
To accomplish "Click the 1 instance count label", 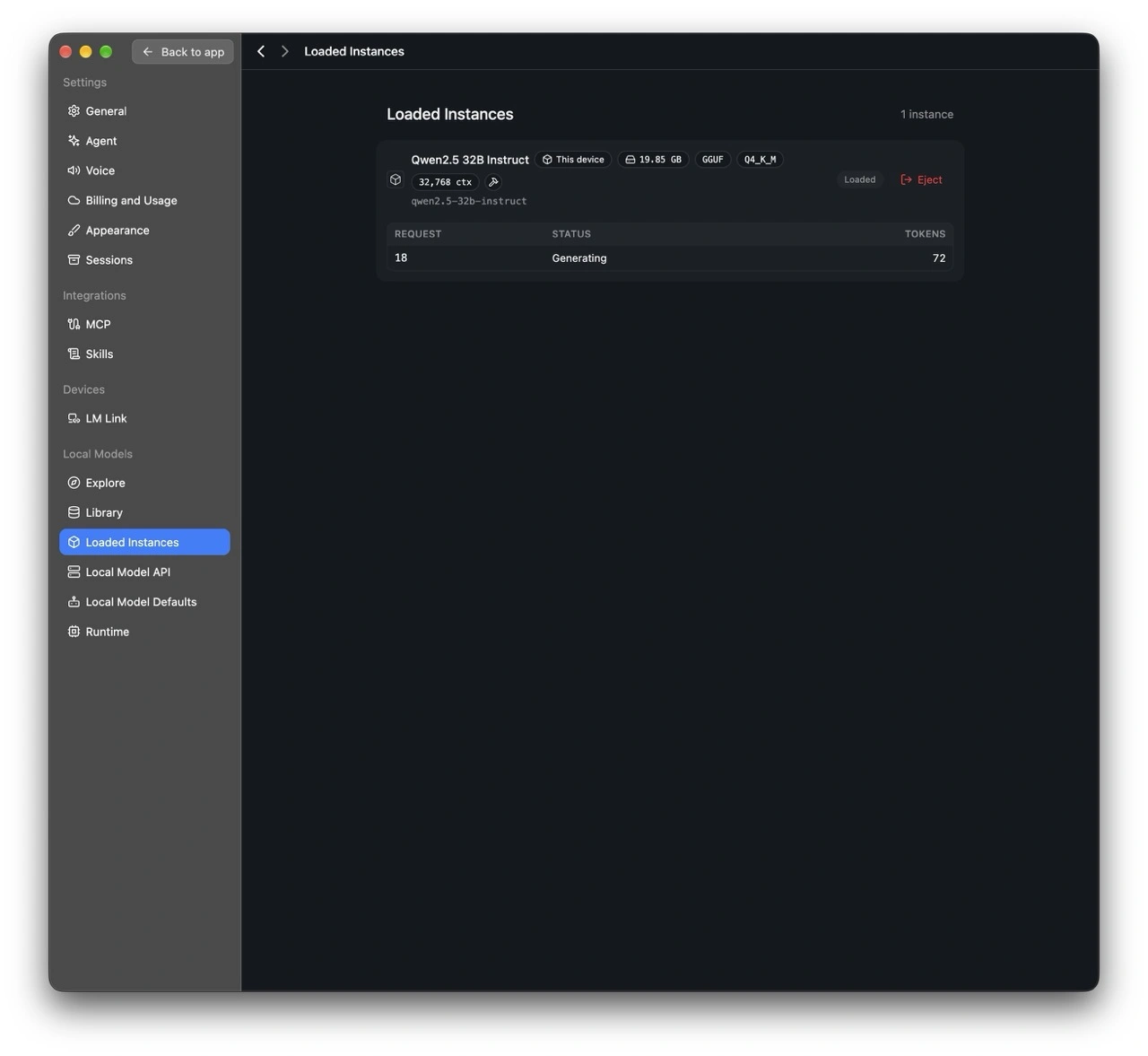I will [926, 114].
